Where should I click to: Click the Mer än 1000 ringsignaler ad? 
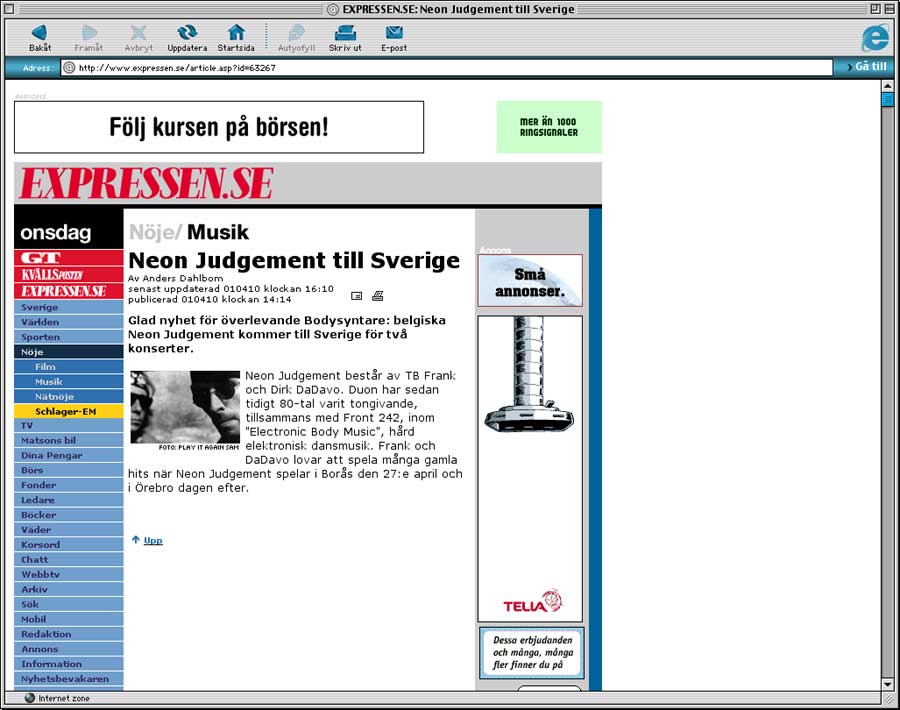click(549, 127)
